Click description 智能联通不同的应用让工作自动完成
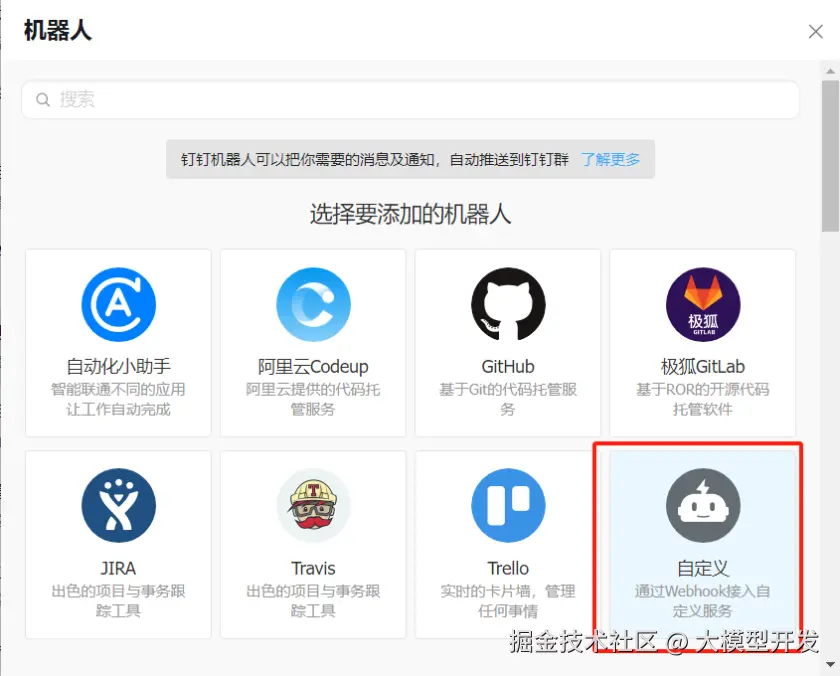This screenshot has width=840, height=676. [118, 400]
